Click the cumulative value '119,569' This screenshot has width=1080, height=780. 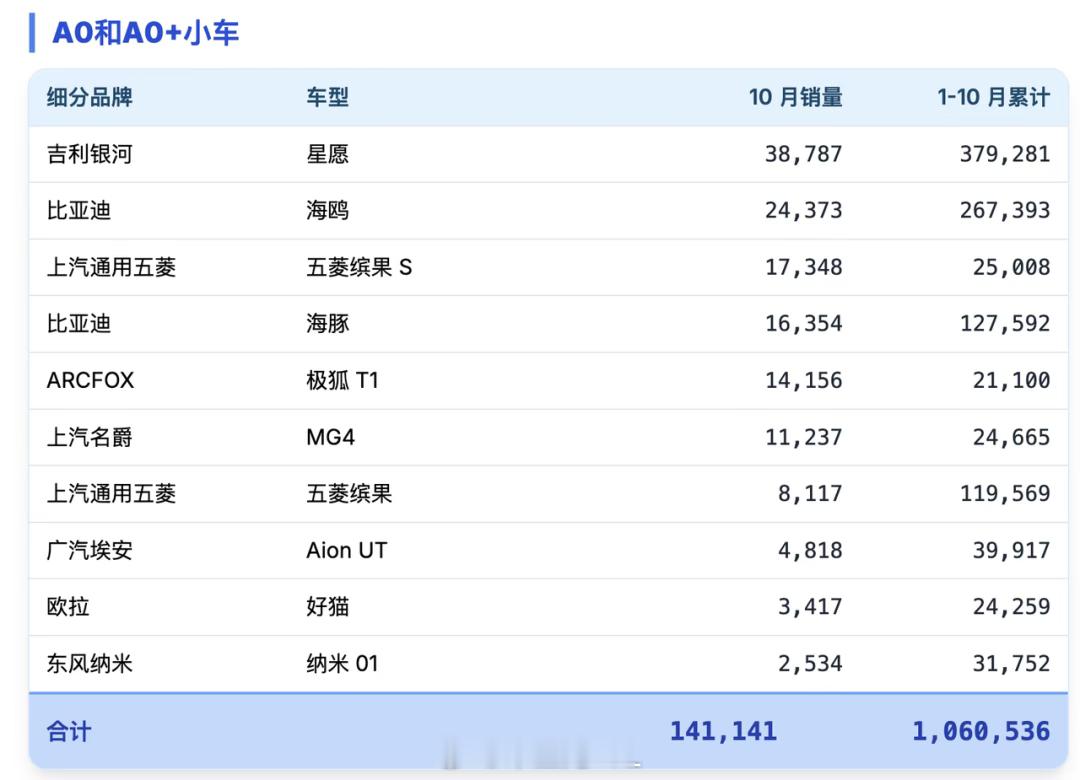1005,494
